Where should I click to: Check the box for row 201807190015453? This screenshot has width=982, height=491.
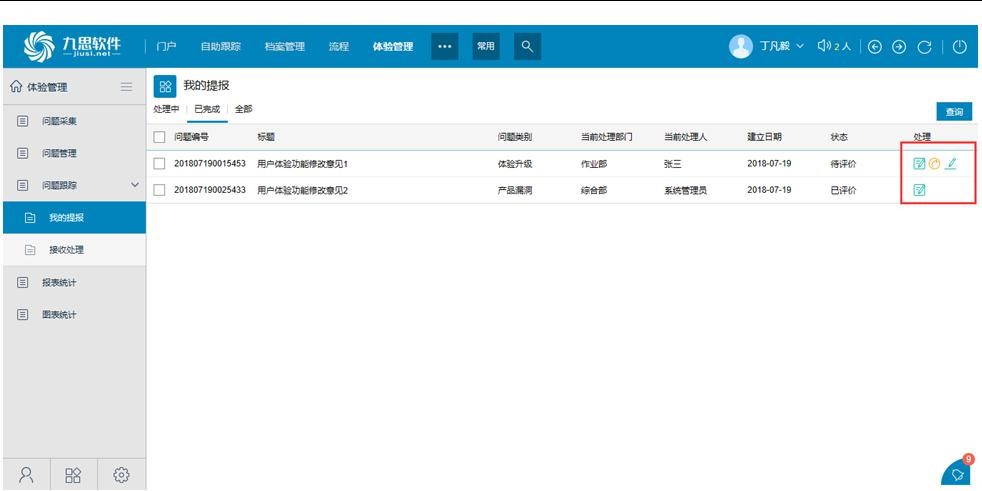pyautogui.click(x=160, y=164)
